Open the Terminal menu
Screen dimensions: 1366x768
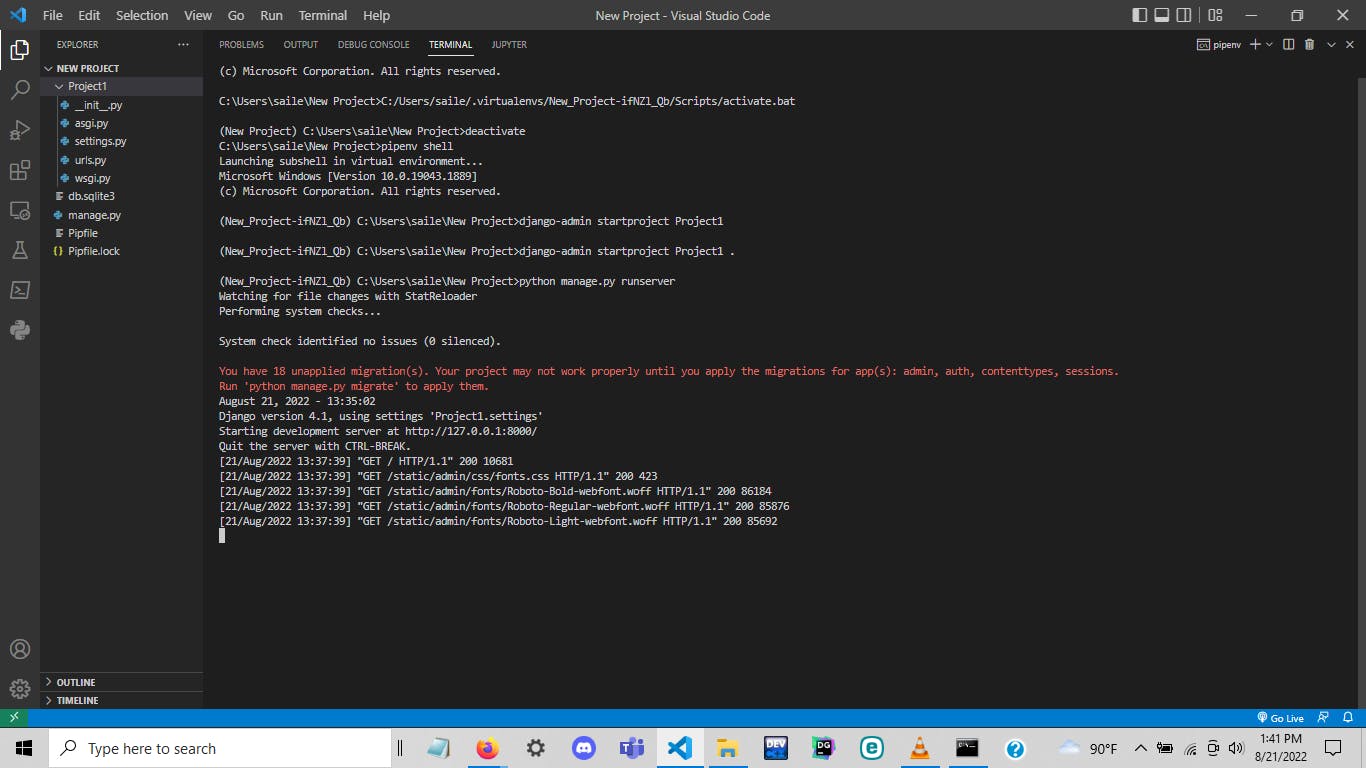[323, 15]
